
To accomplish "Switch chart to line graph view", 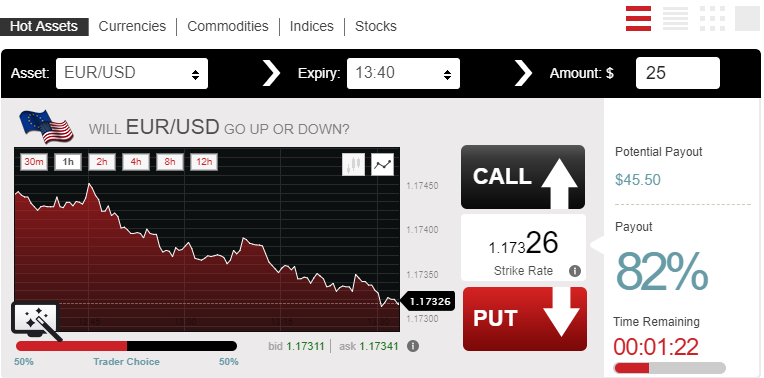I will [x=382, y=165].
